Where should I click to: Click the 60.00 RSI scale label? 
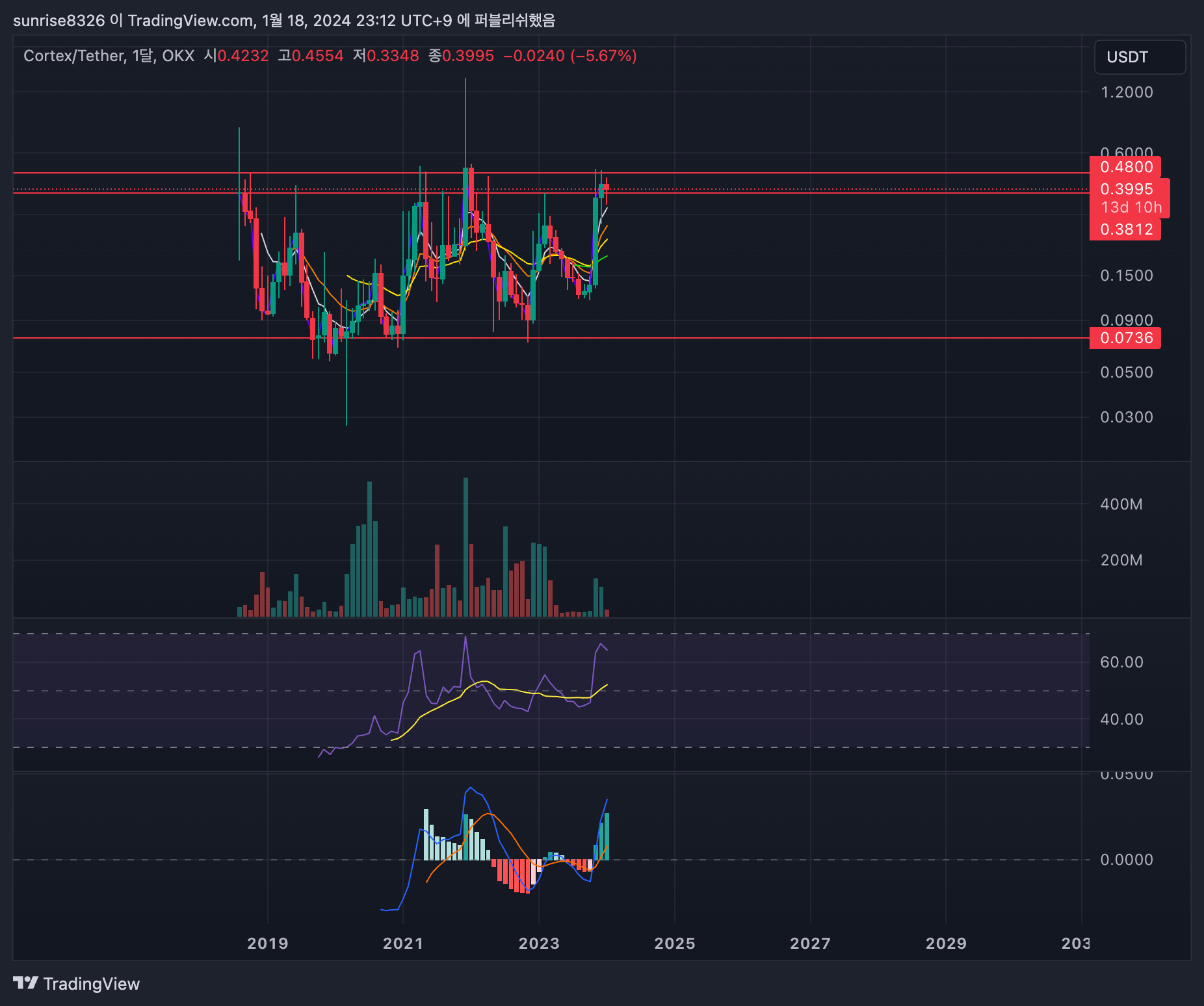(1121, 662)
